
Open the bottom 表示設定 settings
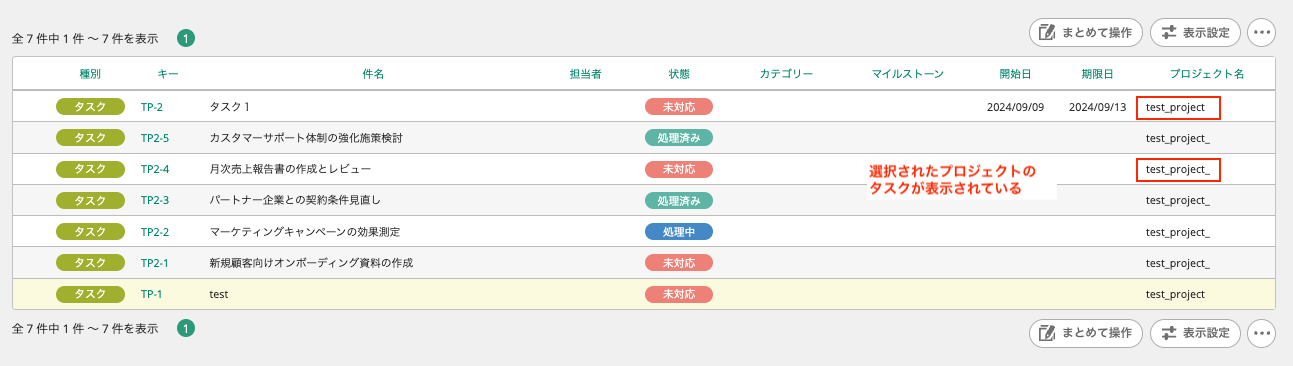point(1195,333)
